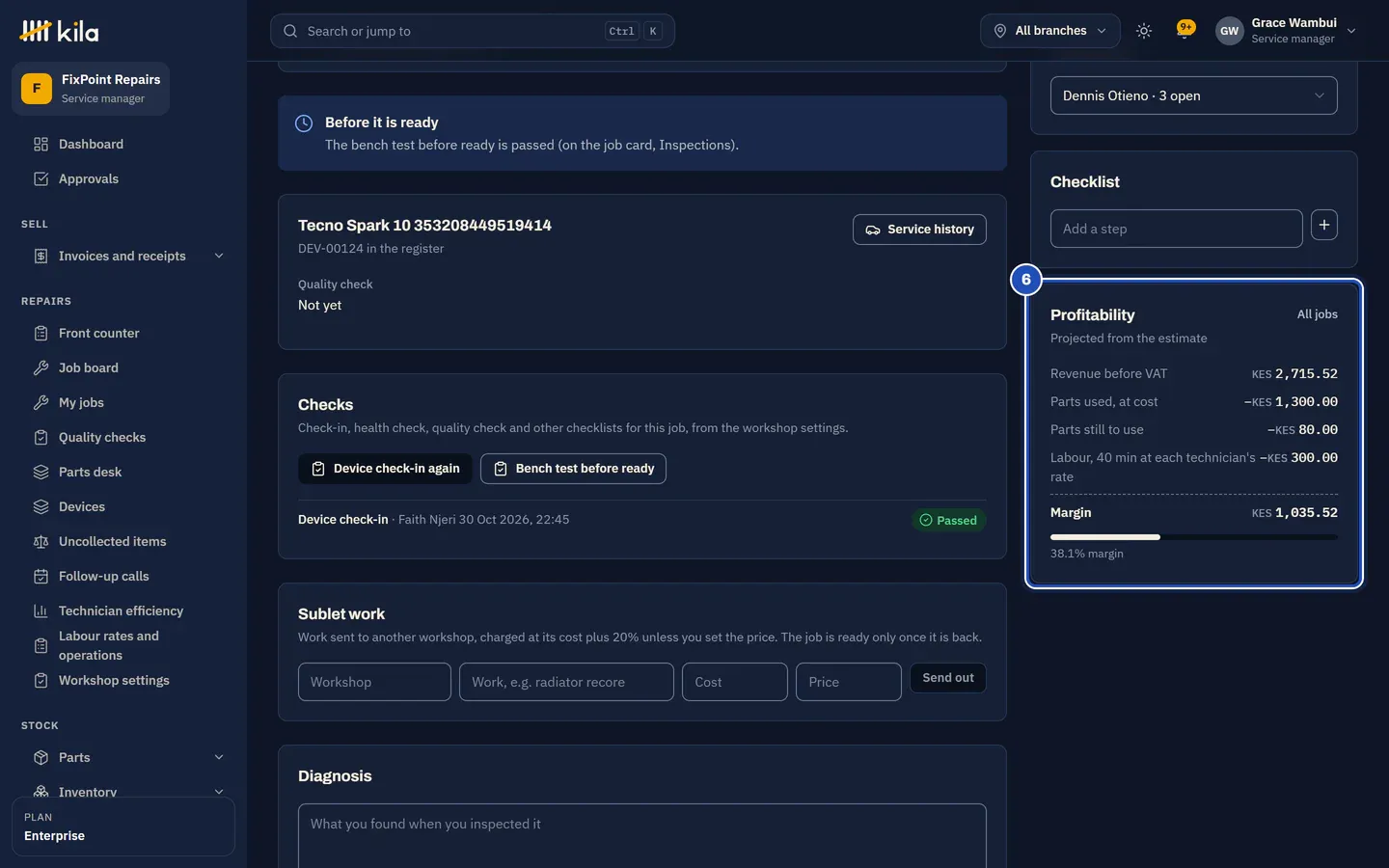Image resolution: width=1389 pixels, height=868 pixels.
Task: Click the Service history button
Action: coord(919,230)
